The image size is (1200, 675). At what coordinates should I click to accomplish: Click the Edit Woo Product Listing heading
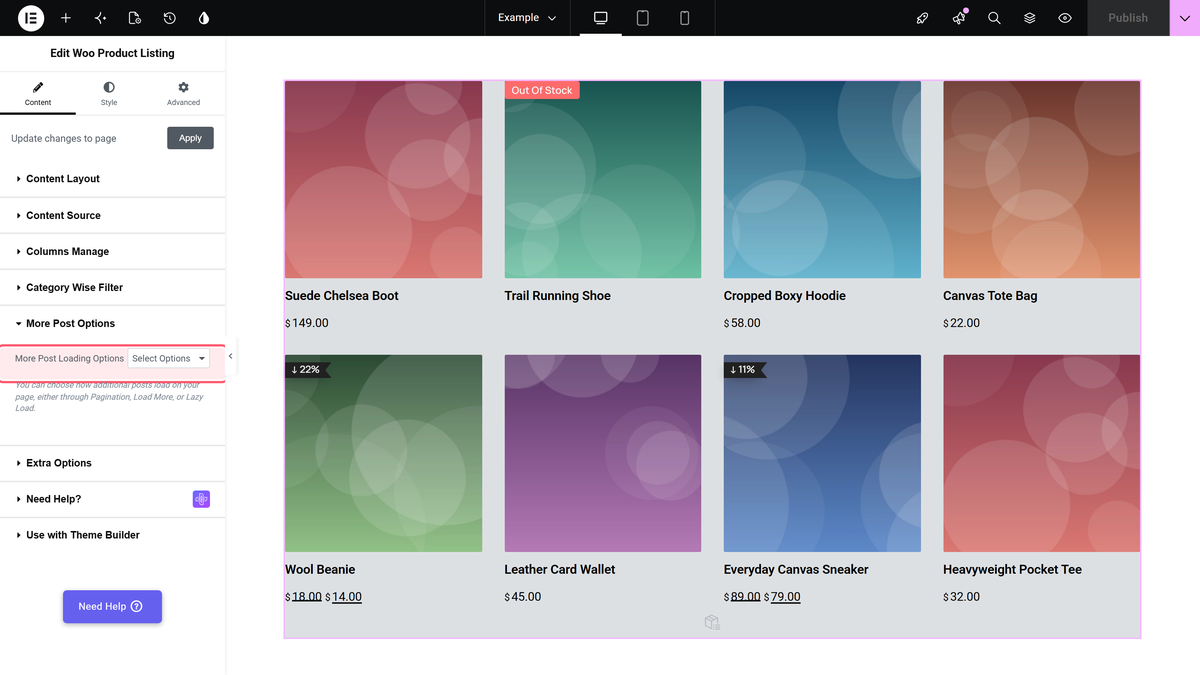point(112,53)
